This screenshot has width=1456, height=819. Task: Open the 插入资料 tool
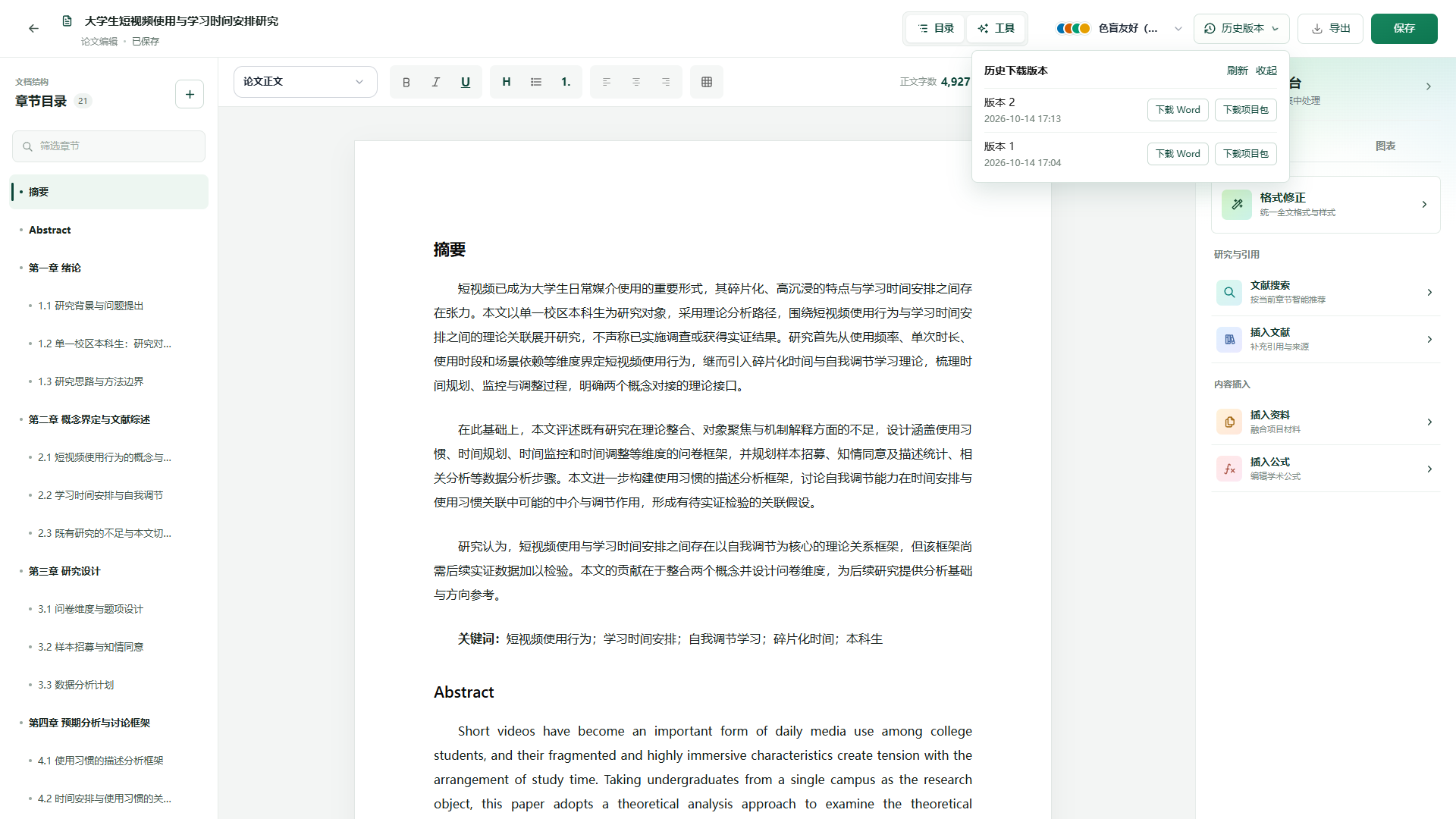pos(1326,422)
